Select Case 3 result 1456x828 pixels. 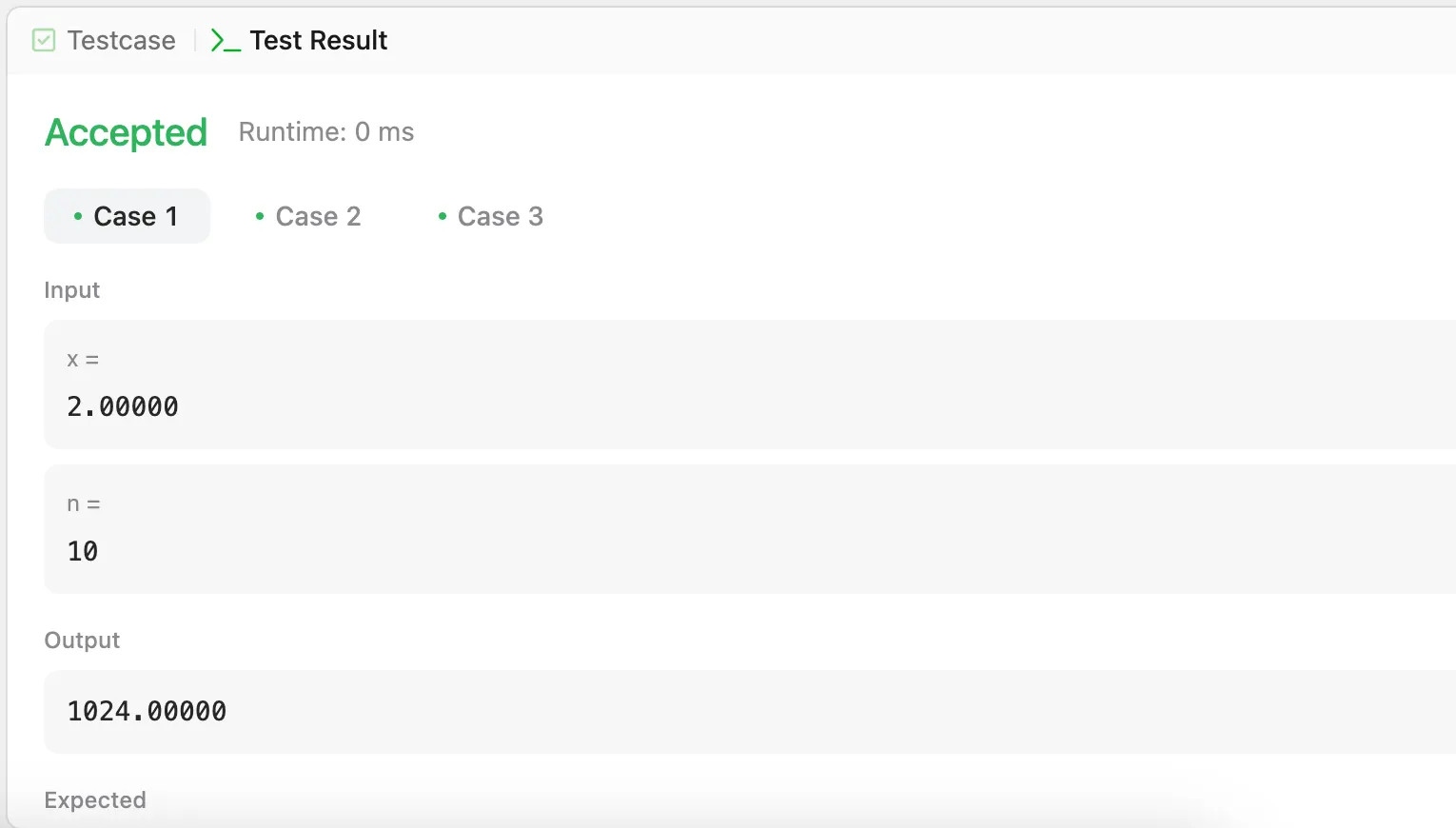[x=490, y=216]
